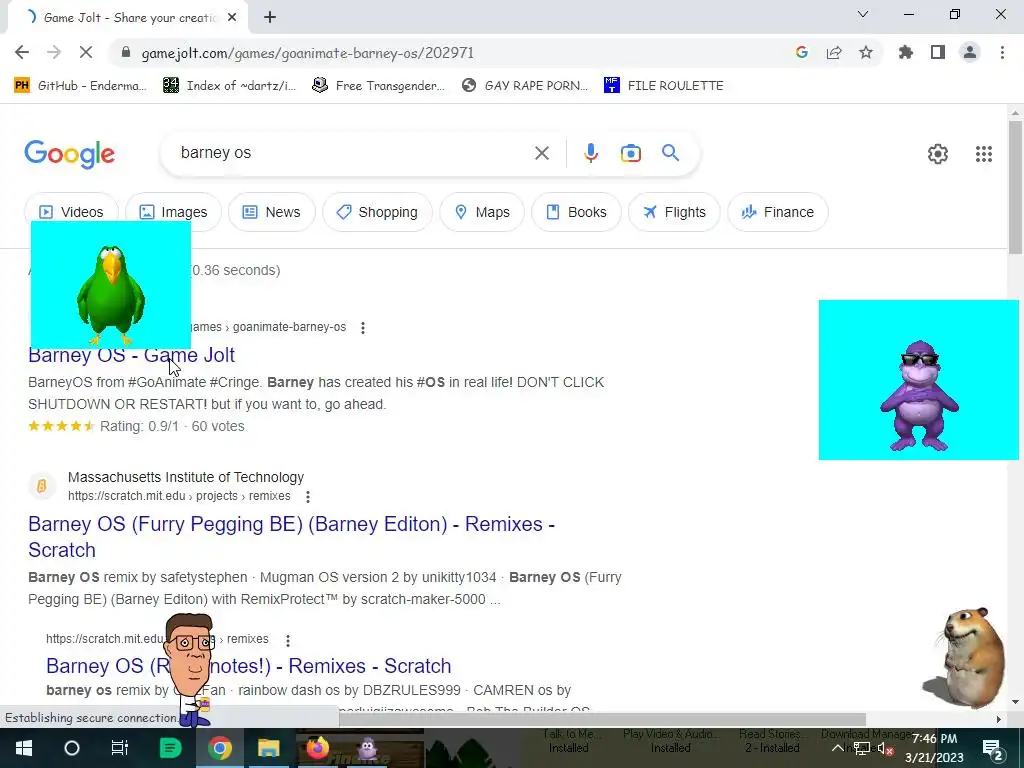Open options menu beside lower remixes URL
Screen dimensions: 1024x768
click(x=287, y=640)
